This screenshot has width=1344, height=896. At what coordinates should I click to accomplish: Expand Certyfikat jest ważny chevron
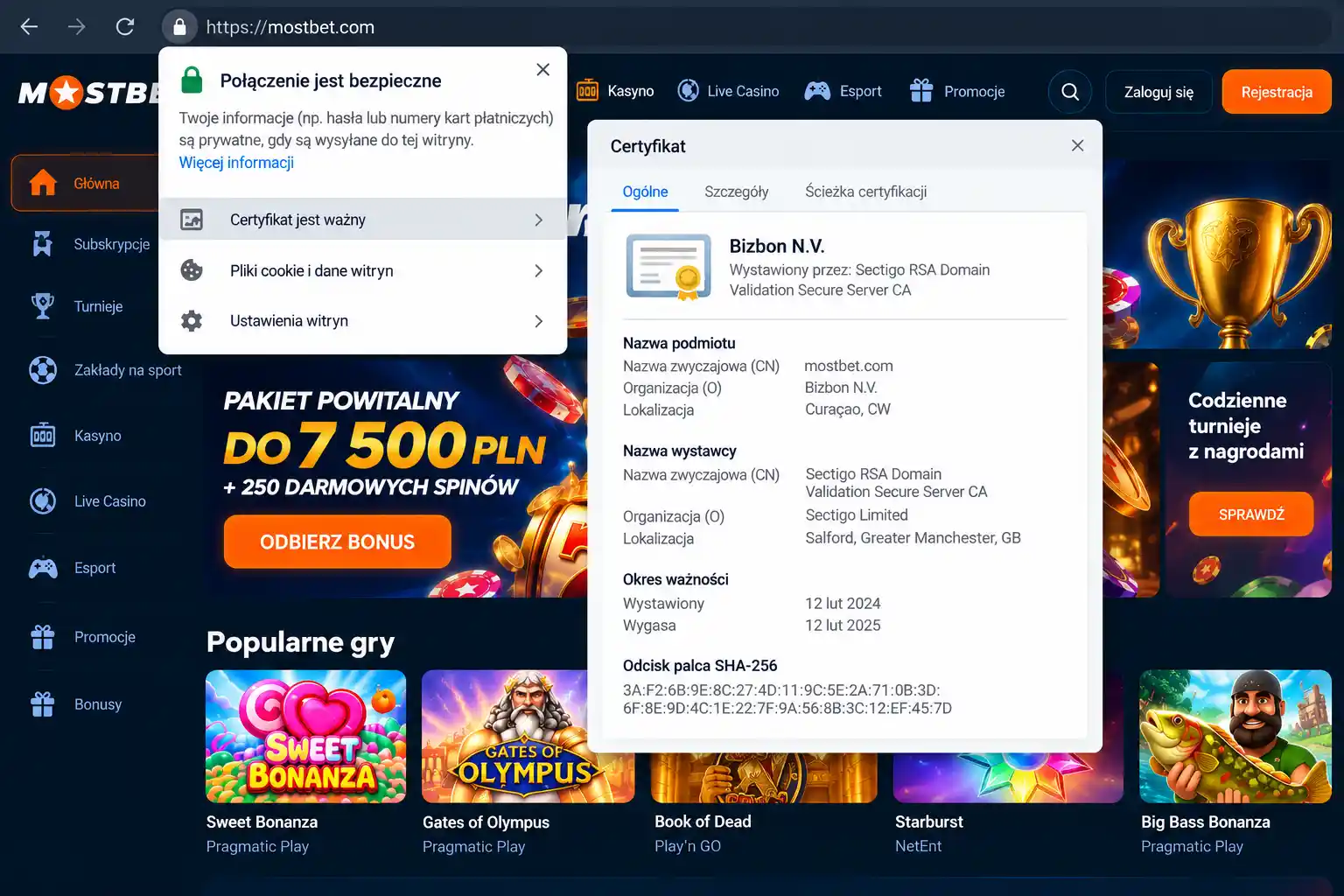(538, 220)
